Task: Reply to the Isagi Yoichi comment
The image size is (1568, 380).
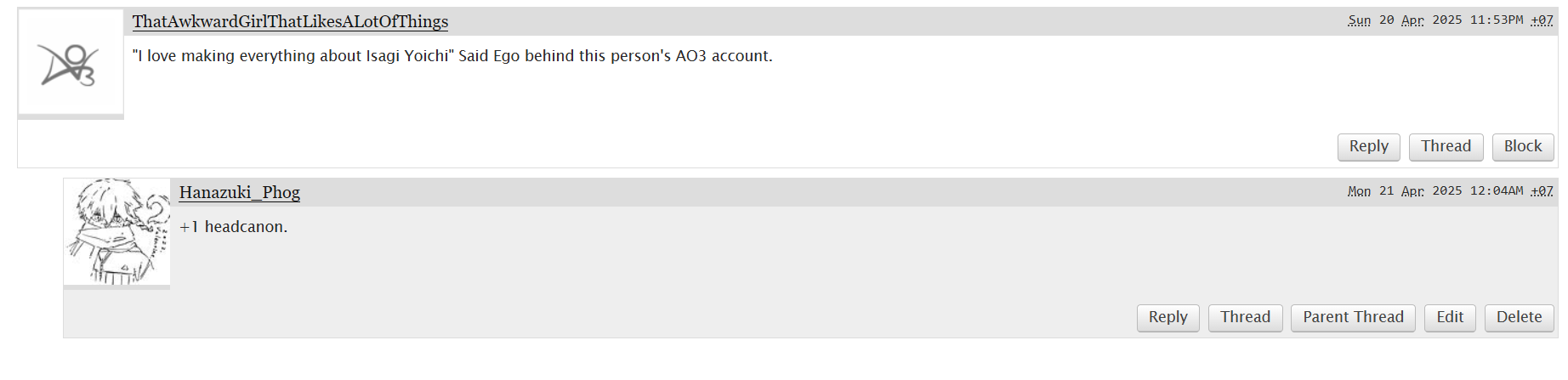Action: (x=1368, y=146)
